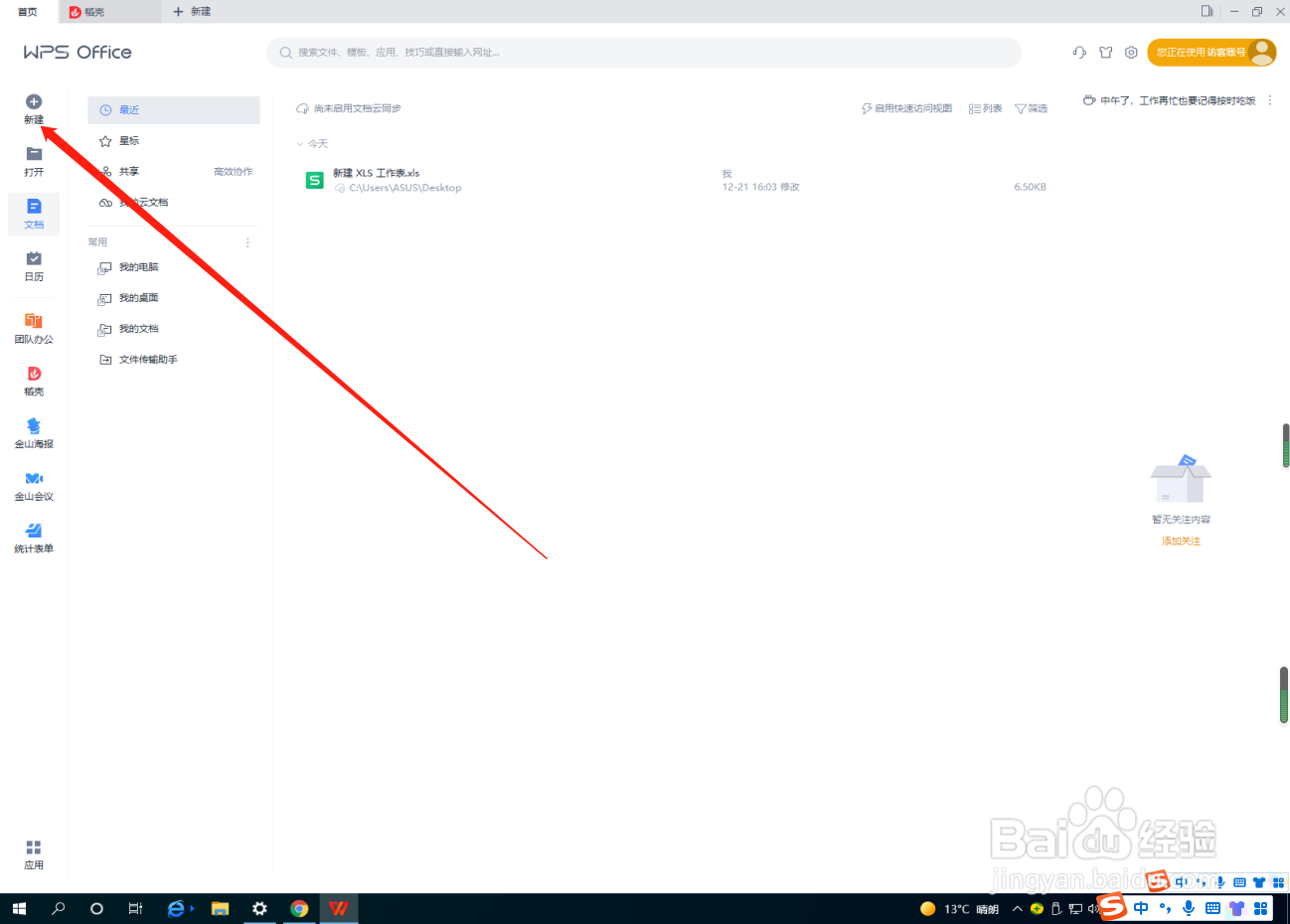Open the 应用 apps panel

(x=33, y=853)
